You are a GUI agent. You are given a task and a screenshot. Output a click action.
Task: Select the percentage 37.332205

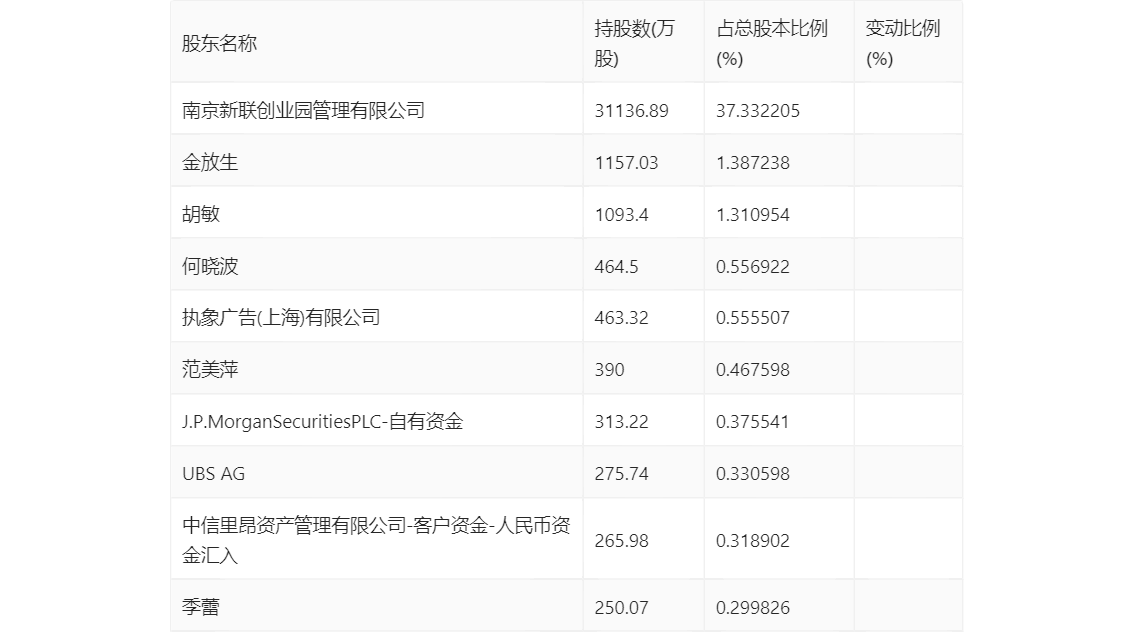758,111
